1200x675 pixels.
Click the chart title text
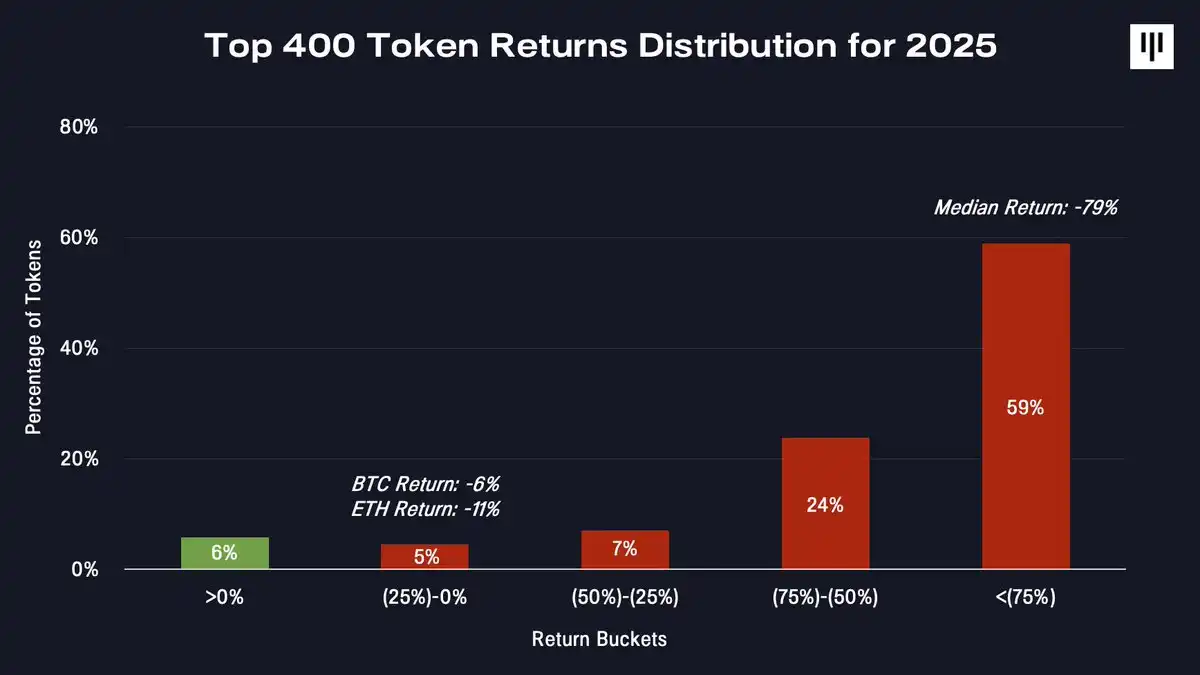click(601, 47)
